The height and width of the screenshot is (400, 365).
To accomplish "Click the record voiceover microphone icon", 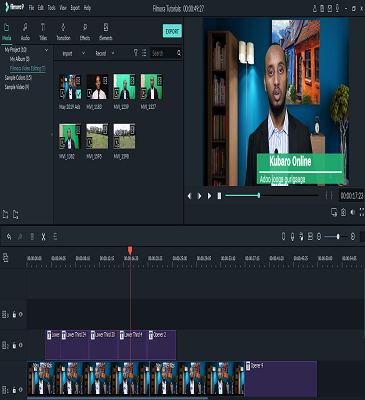I will click(x=292, y=237).
